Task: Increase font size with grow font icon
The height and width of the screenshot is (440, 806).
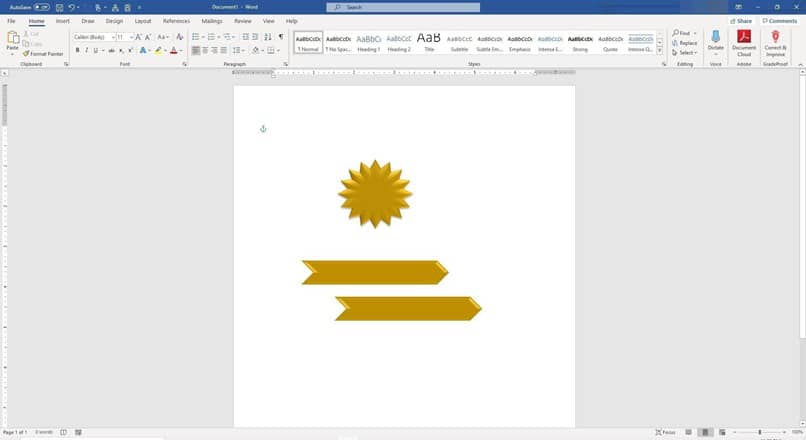Action: [138, 37]
